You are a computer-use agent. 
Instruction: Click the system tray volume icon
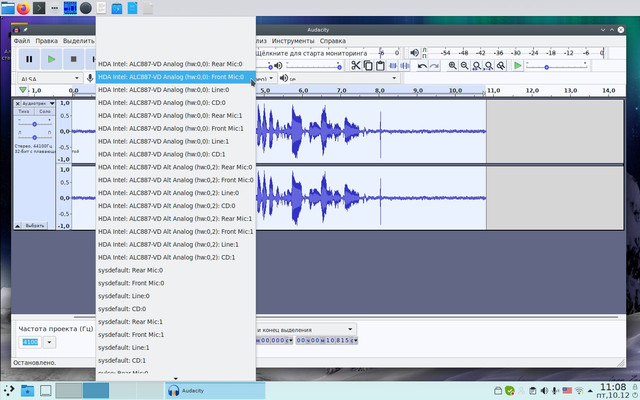[x=544, y=391]
